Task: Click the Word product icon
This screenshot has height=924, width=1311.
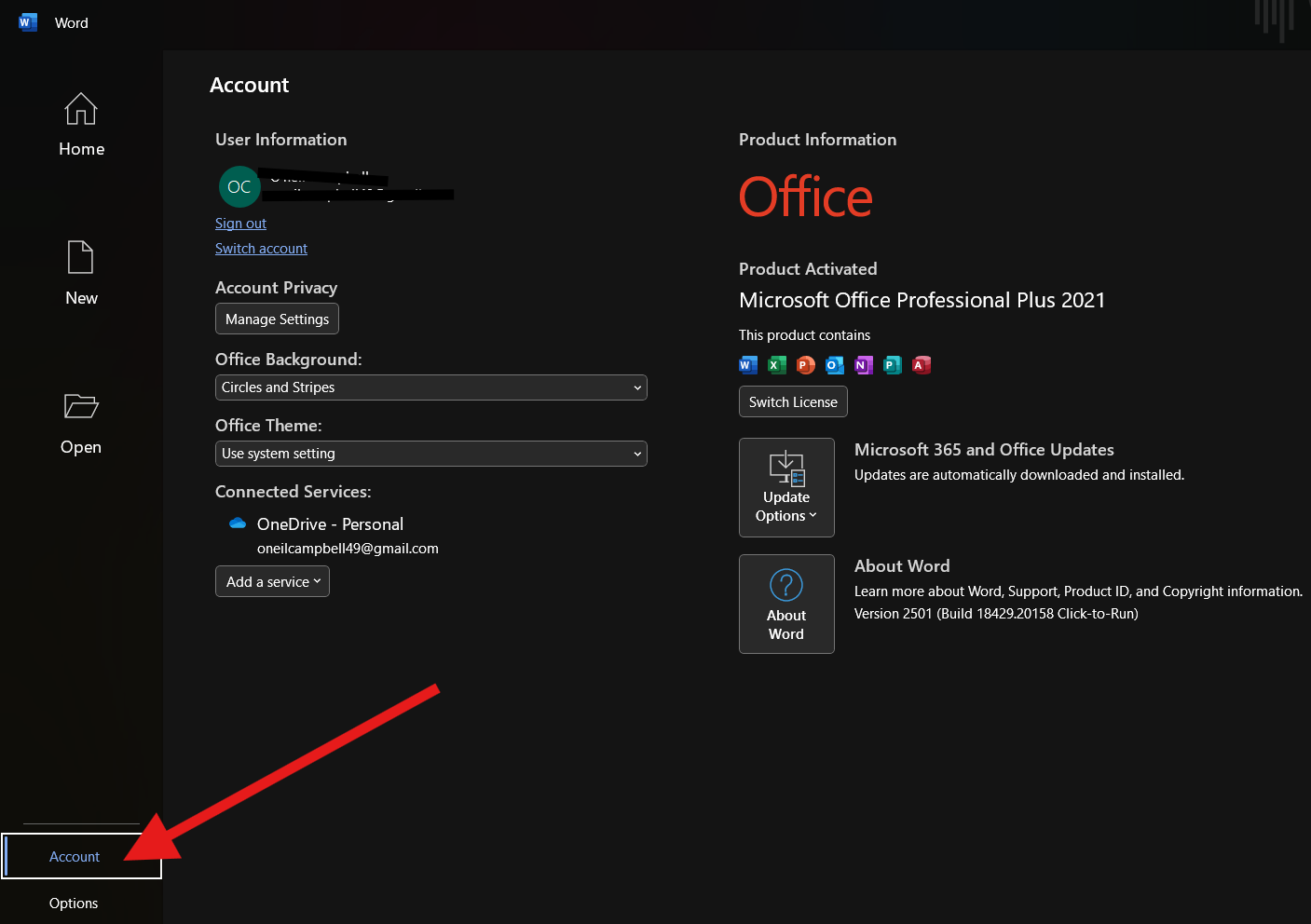Action: coord(748,365)
